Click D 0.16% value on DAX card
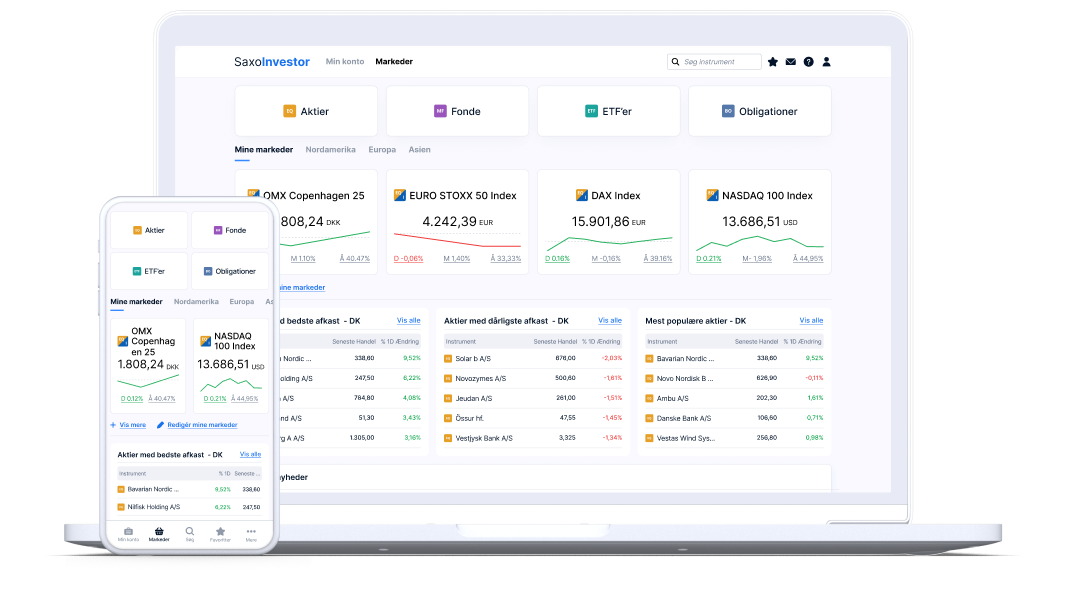Image resolution: width=1080 pixels, height=589 pixels. point(557,259)
